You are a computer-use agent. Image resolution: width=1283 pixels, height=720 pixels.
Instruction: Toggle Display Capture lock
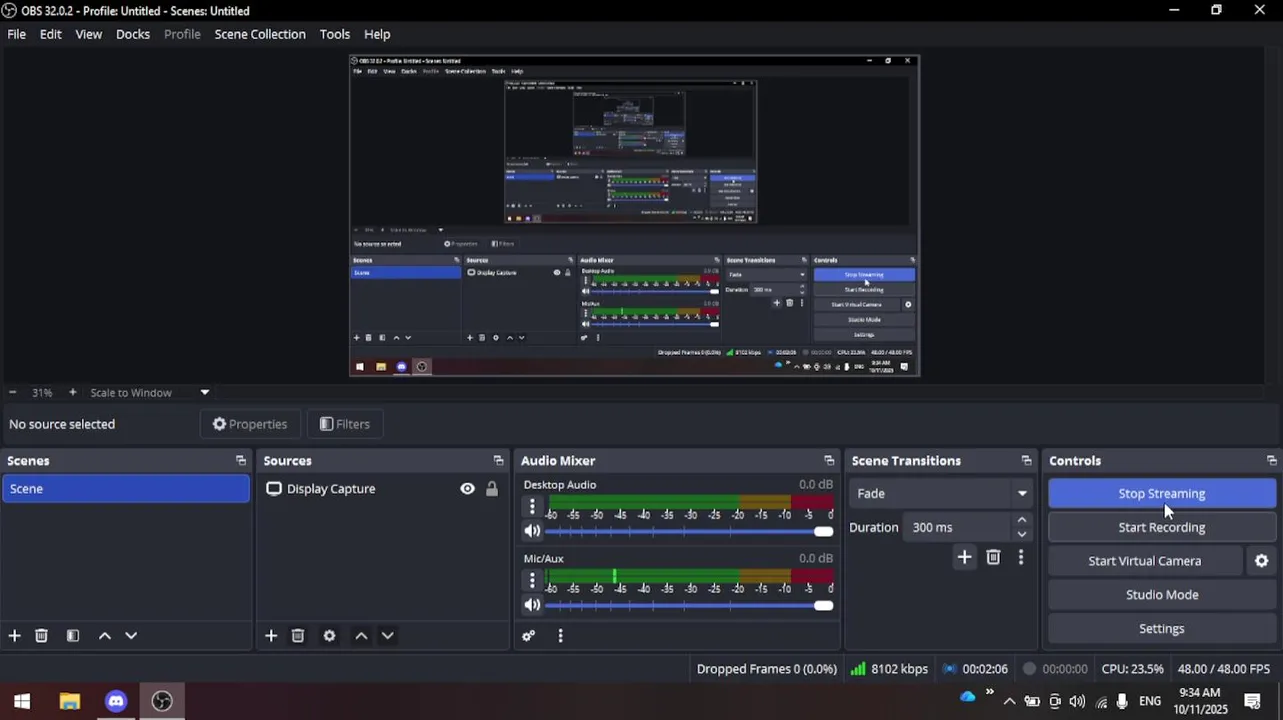pos(492,489)
